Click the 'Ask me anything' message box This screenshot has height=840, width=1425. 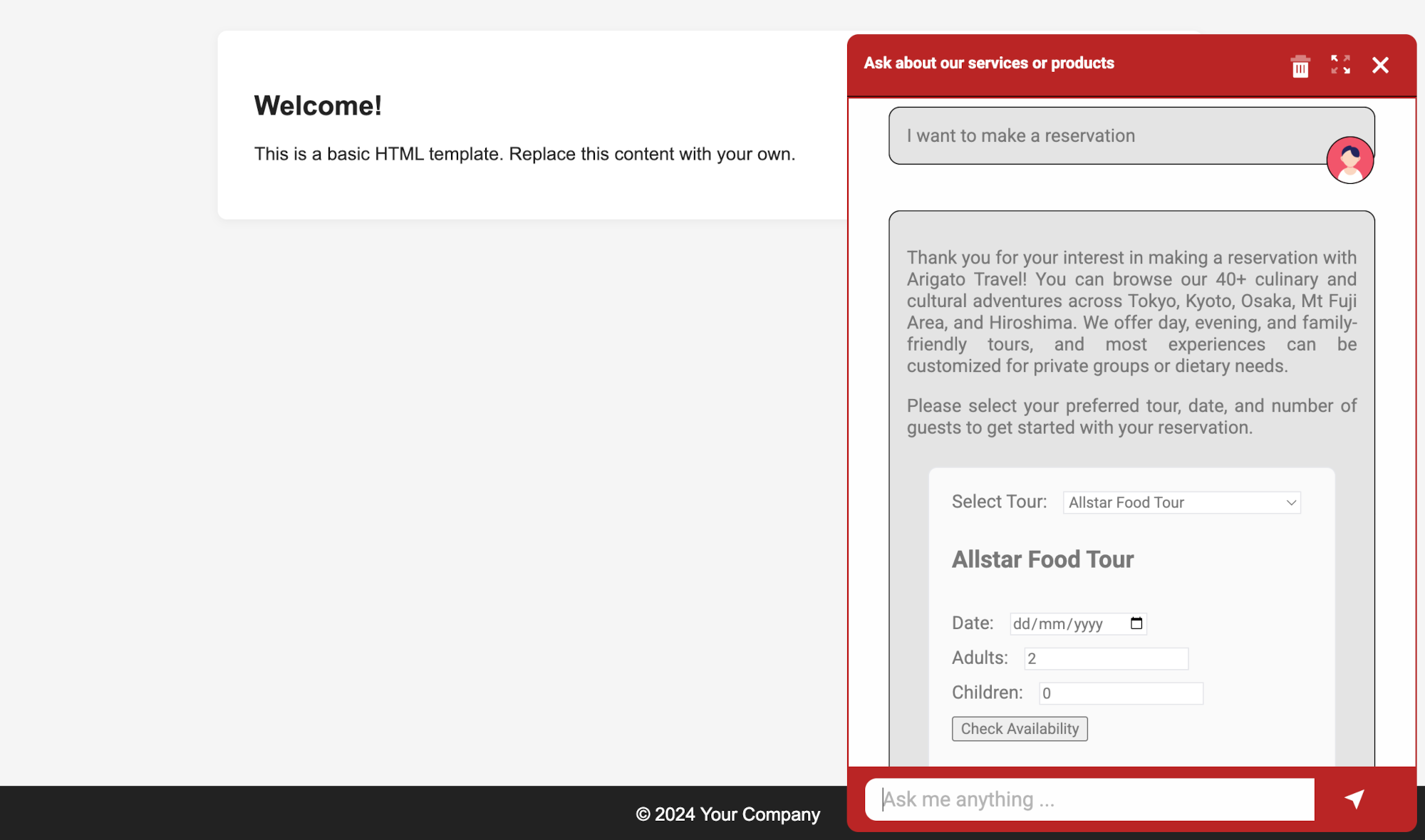1089,799
